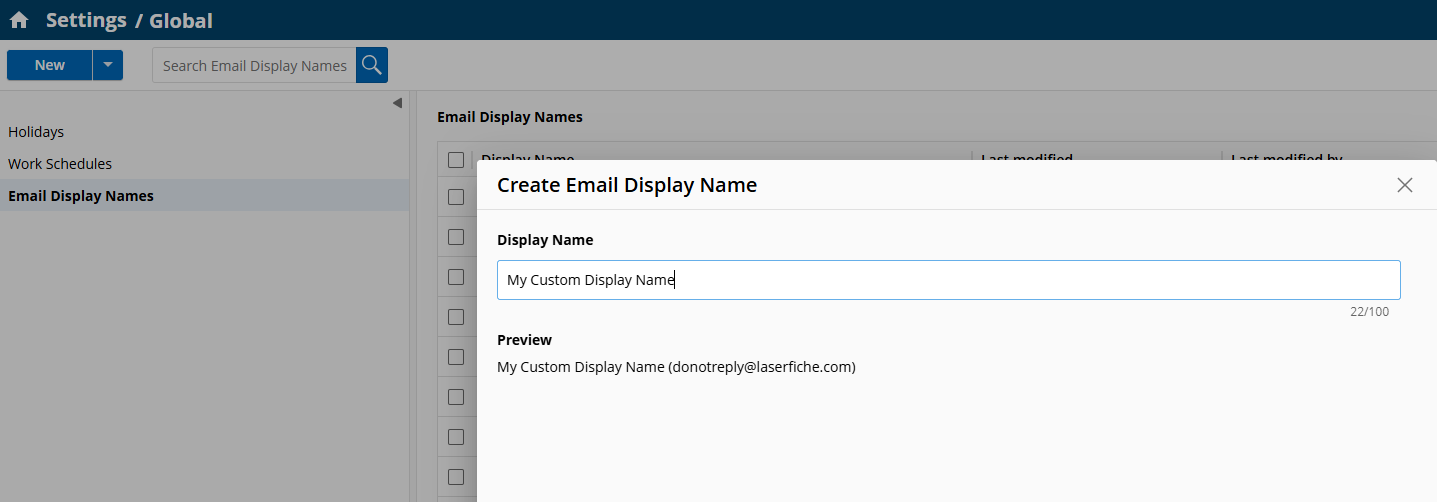Image resolution: width=1437 pixels, height=502 pixels.
Task: Click the home icon in header
Action: (x=19, y=20)
